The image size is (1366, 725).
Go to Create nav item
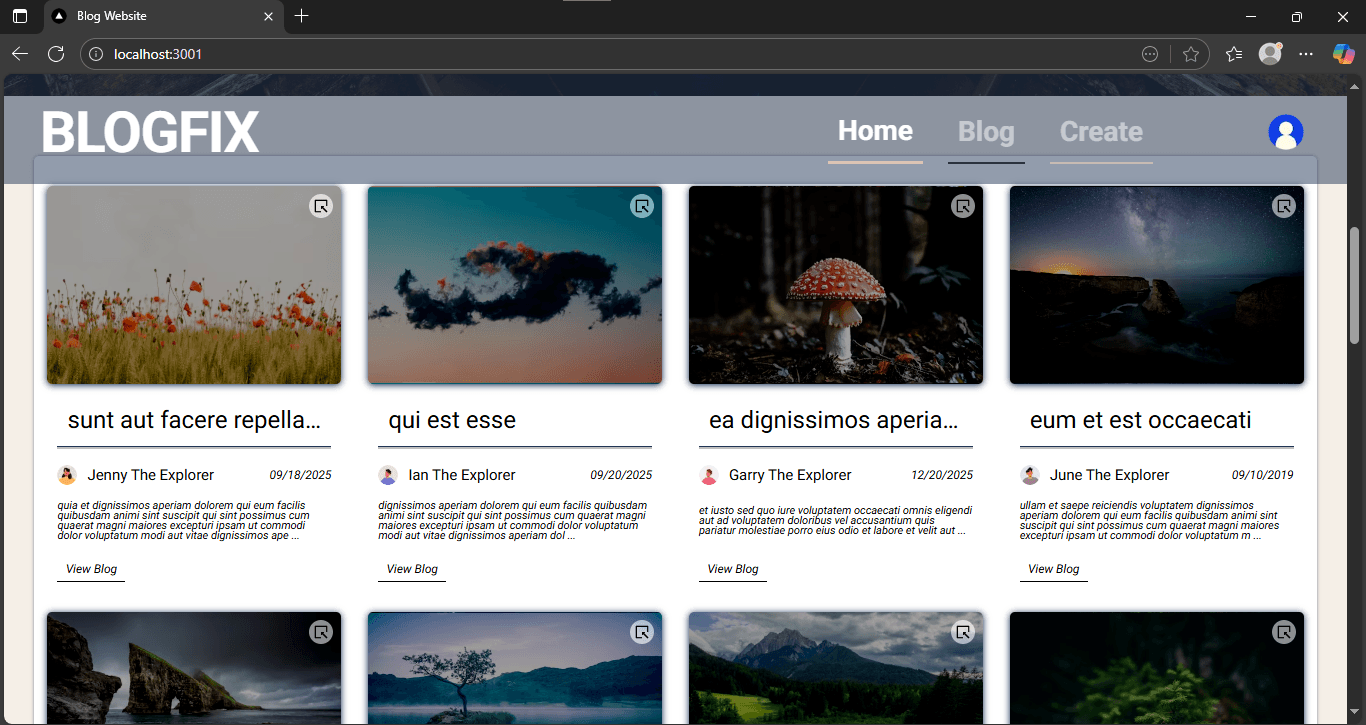click(1101, 132)
